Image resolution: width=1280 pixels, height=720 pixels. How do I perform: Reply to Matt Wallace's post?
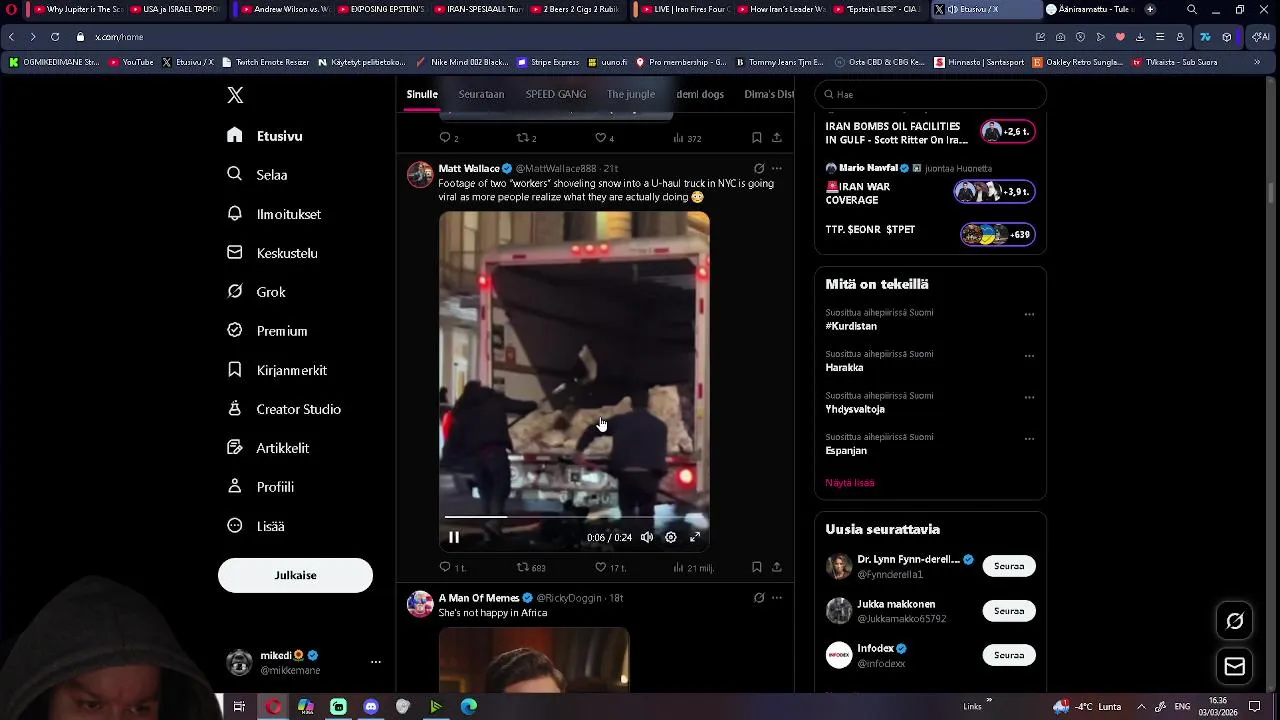[x=452, y=567]
